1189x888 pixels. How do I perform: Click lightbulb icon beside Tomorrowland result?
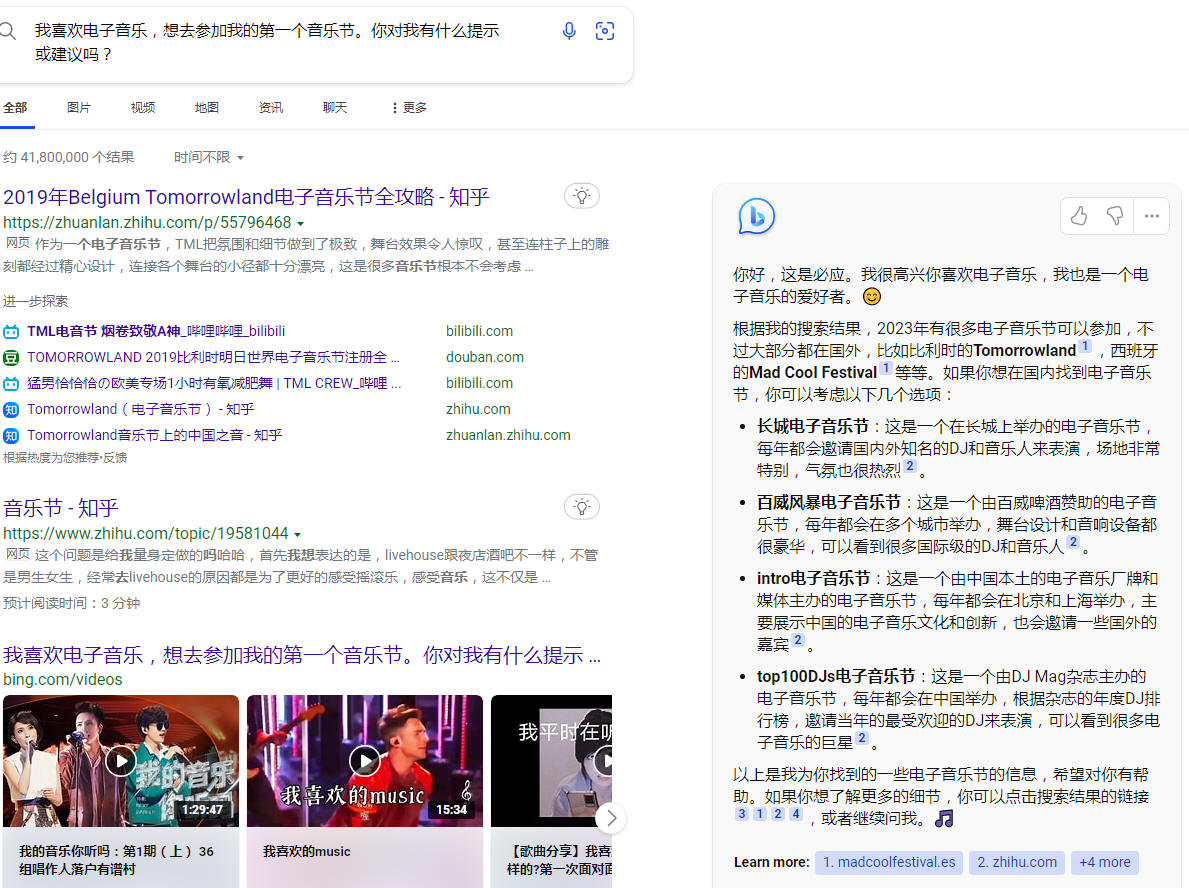point(582,196)
